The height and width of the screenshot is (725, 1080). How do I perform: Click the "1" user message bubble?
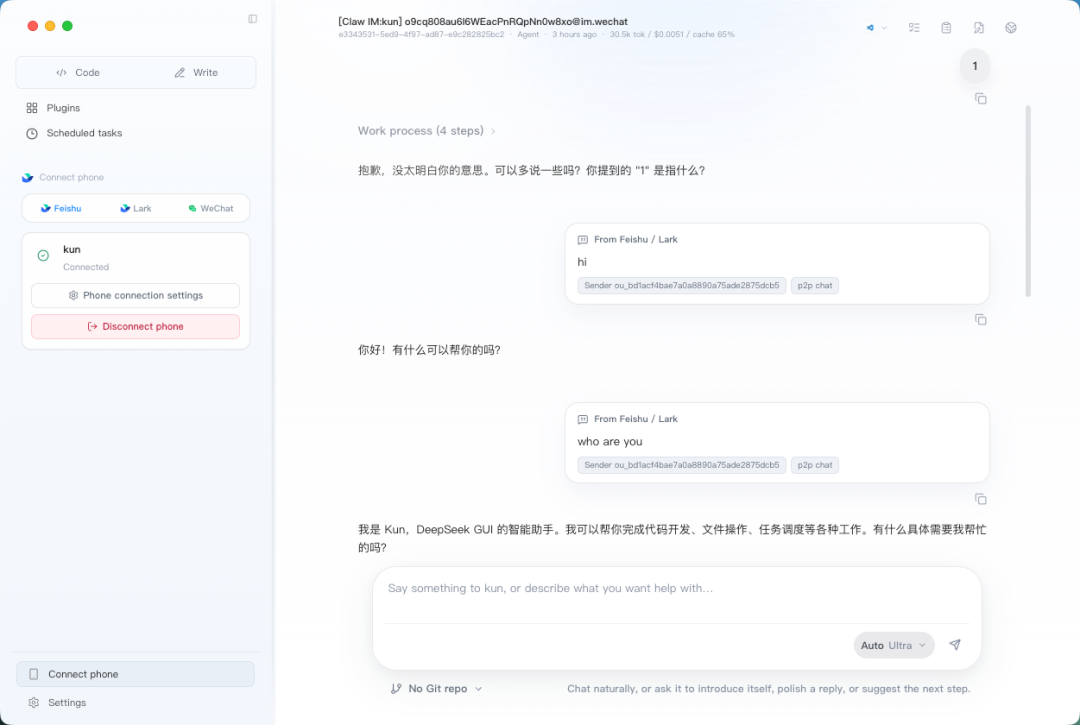tap(975, 66)
